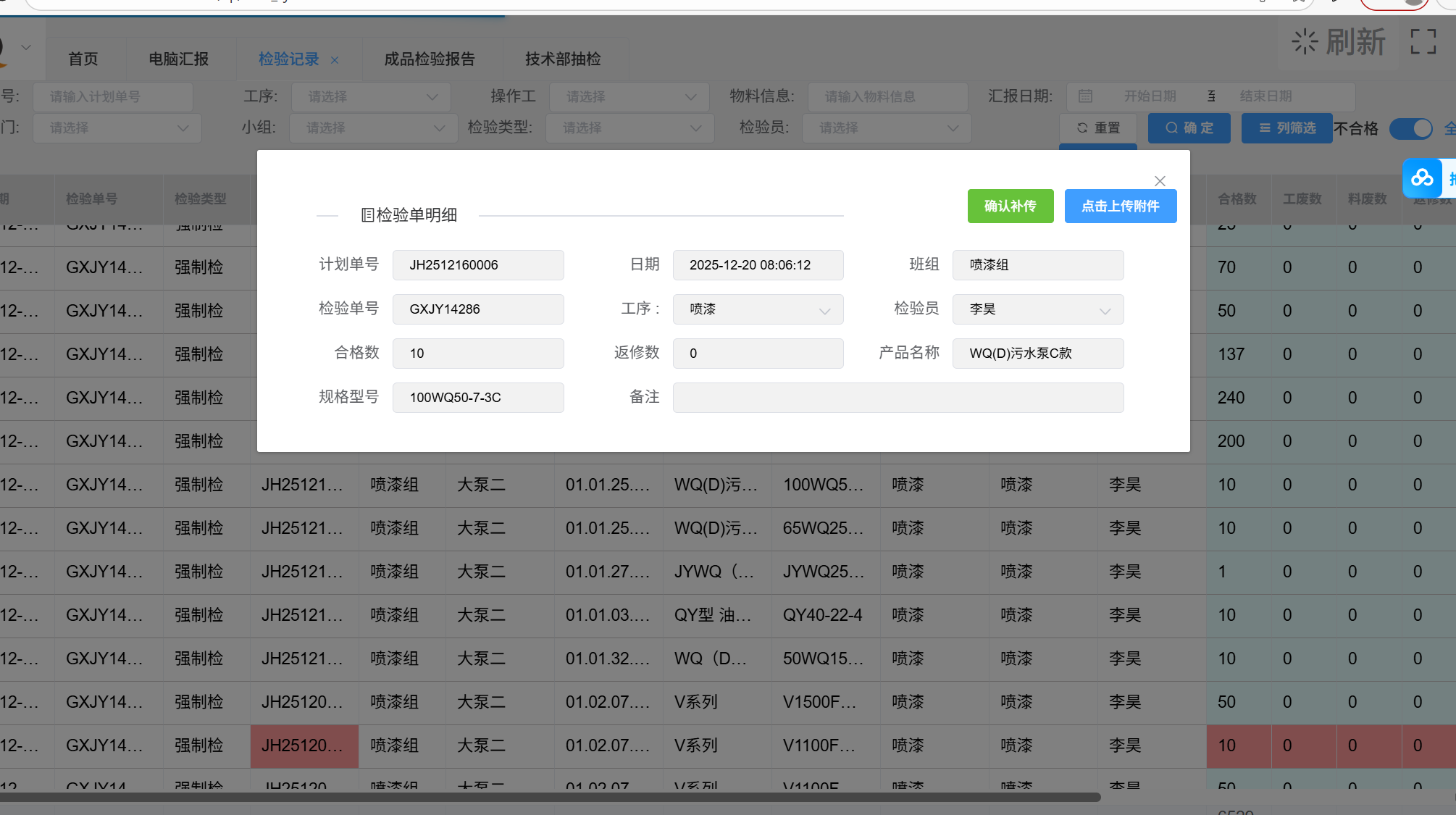Click the horizontal table scrollbar

[x=551, y=797]
